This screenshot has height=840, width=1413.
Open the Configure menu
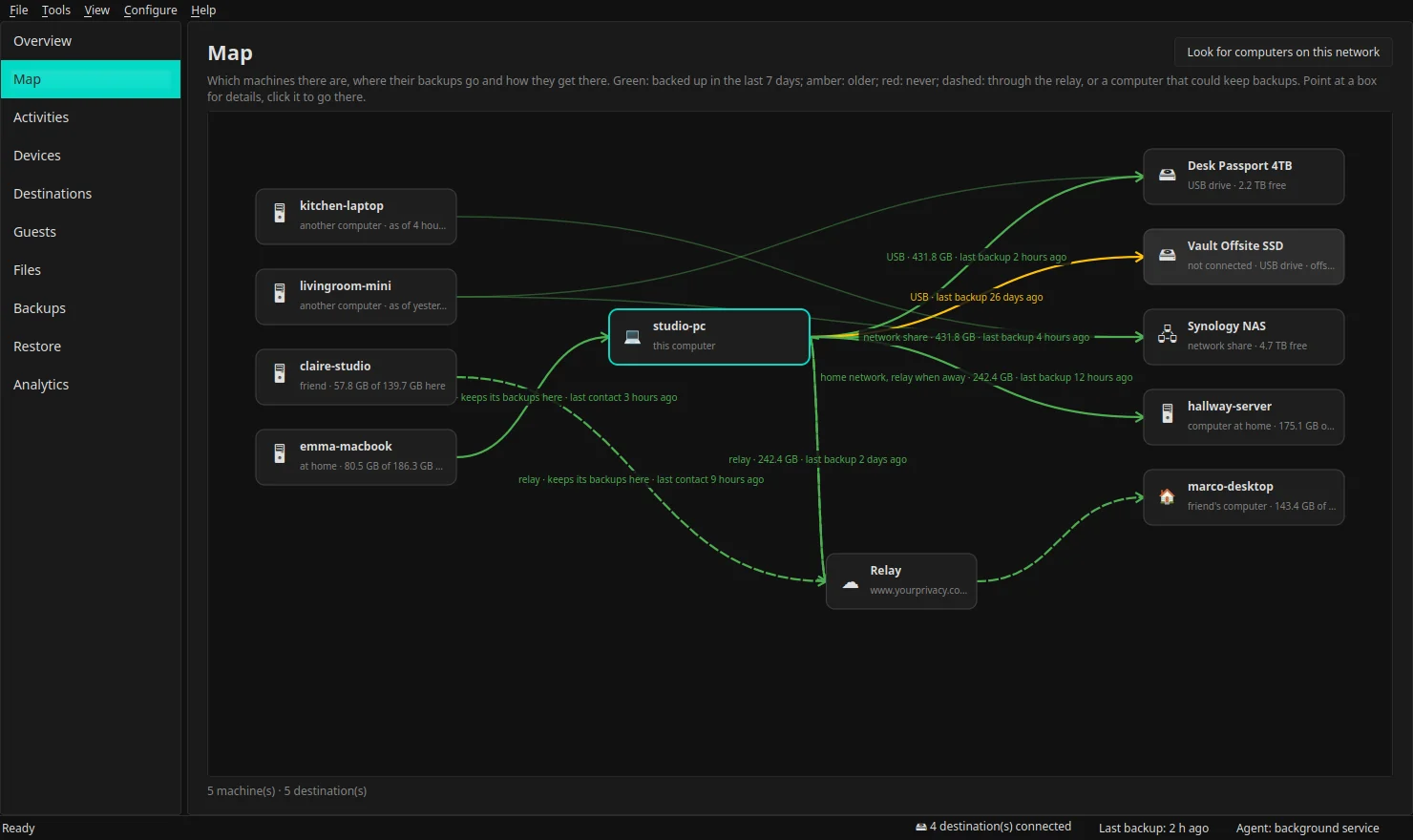coord(151,10)
